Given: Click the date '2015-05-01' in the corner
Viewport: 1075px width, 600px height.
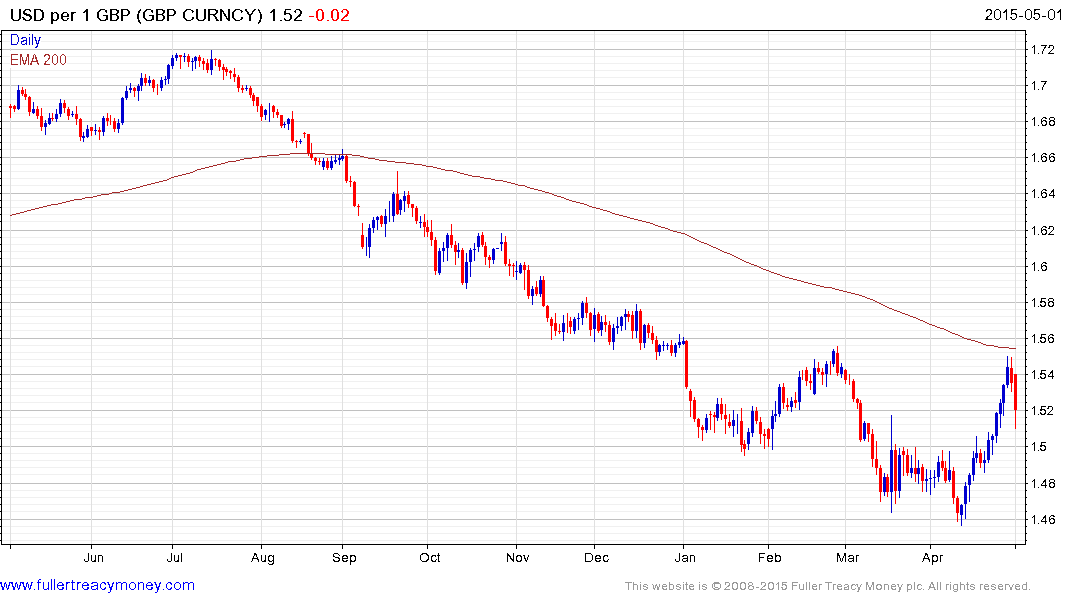Looking at the screenshot, I should (1023, 15).
